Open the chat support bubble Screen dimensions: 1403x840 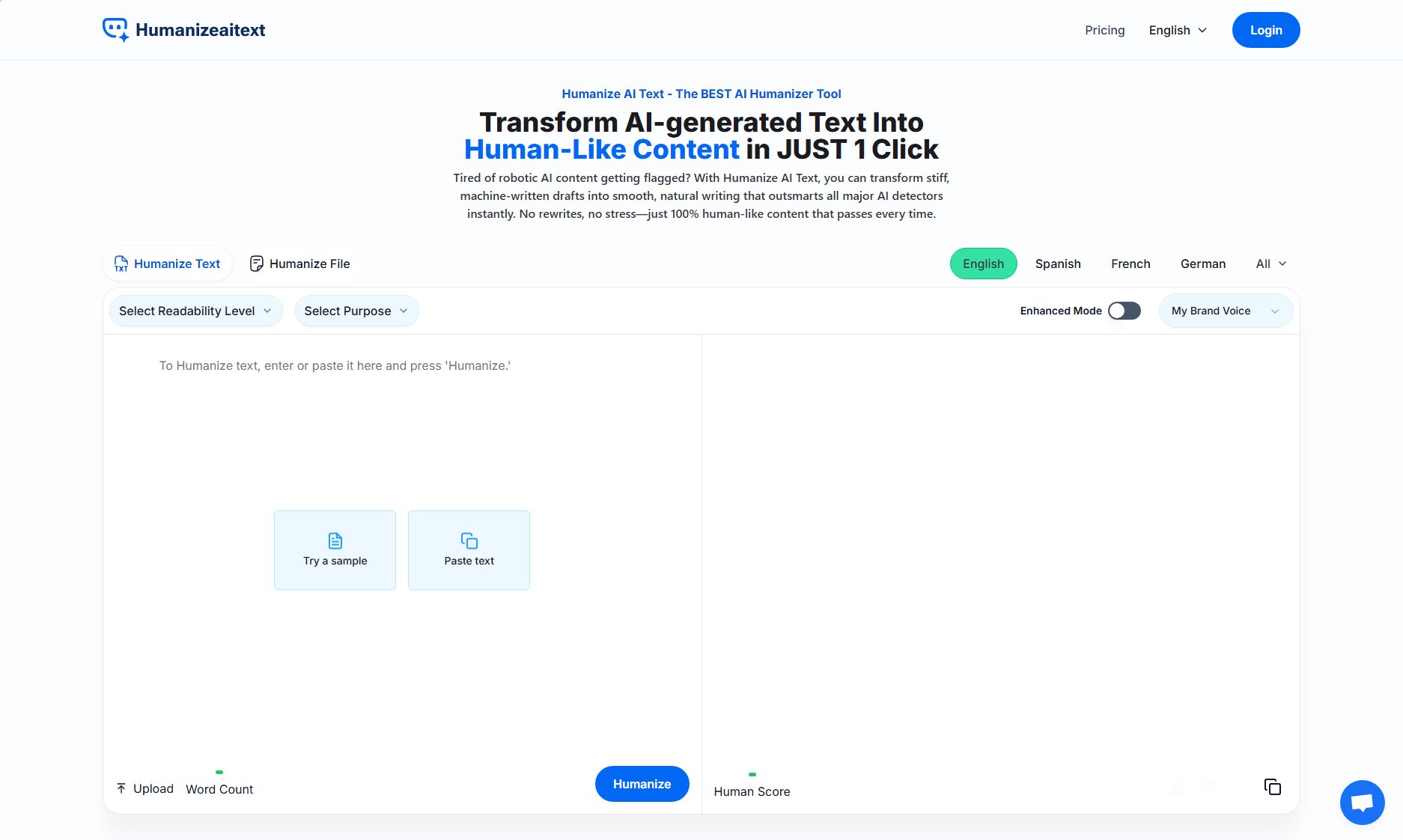(1362, 803)
